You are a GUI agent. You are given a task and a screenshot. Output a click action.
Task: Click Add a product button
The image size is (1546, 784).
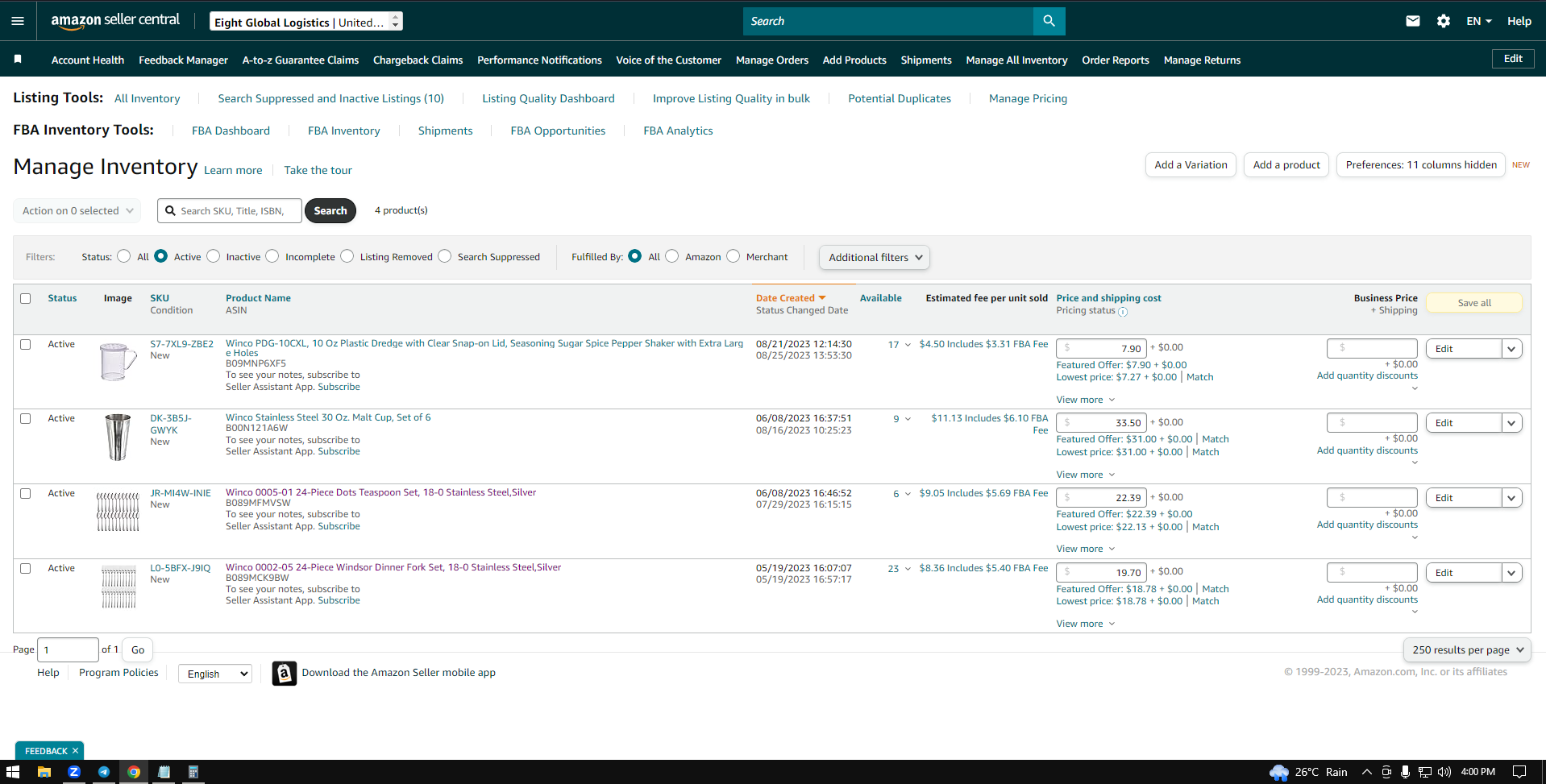[1286, 164]
